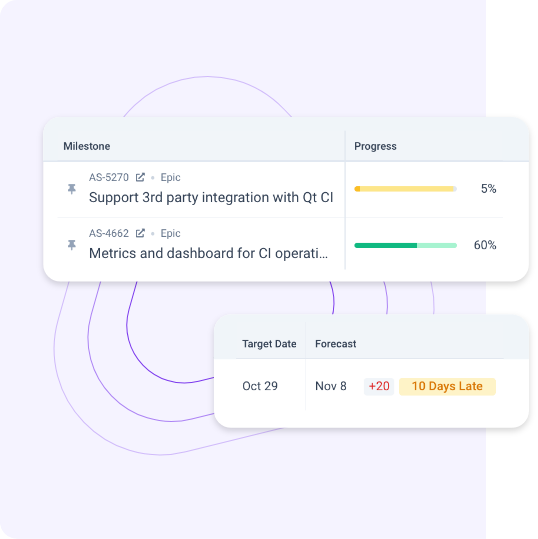The image size is (538, 539).
Task: Unpin the AS-5270 milestone pin icon
Action: coord(72,189)
